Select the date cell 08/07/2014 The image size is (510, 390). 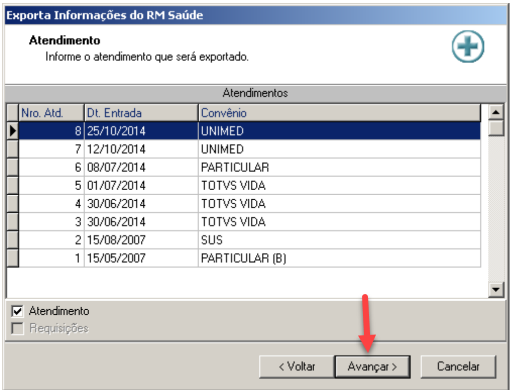[141, 167]
